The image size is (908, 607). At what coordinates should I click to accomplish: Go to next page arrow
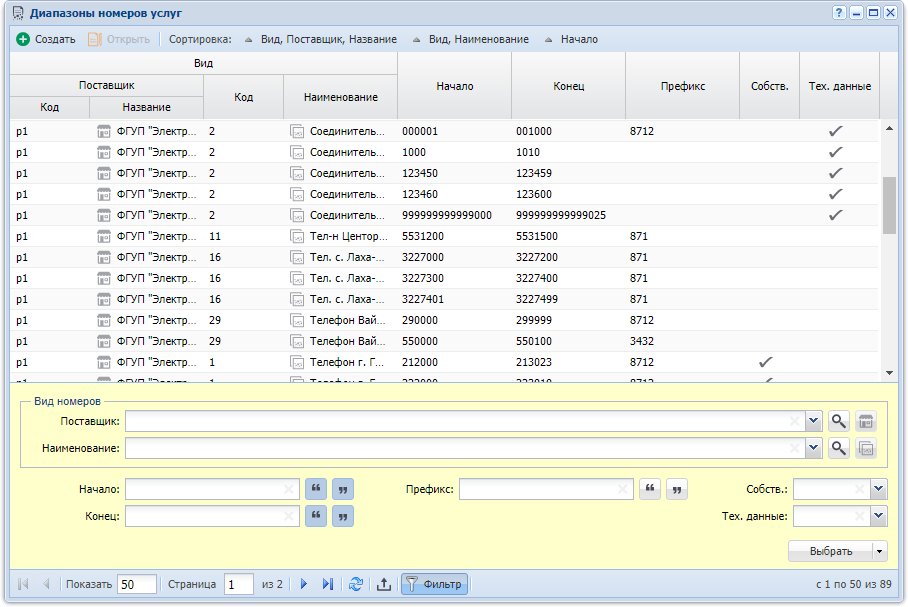pos(304,584)
